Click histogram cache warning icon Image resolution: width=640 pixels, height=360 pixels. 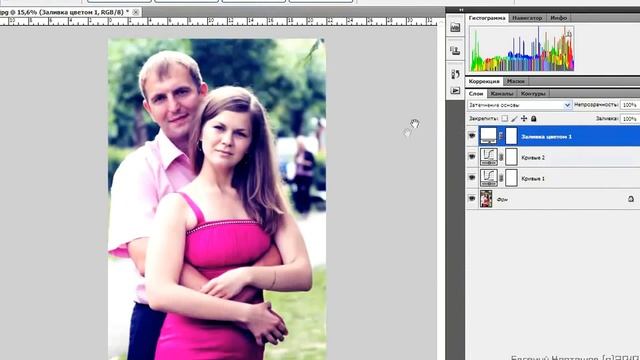click(569, 34)
